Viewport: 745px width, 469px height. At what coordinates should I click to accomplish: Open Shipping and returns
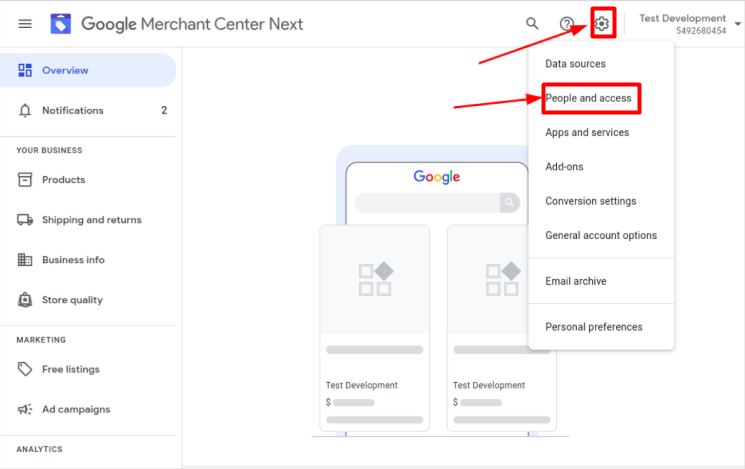tap(88, 220)
